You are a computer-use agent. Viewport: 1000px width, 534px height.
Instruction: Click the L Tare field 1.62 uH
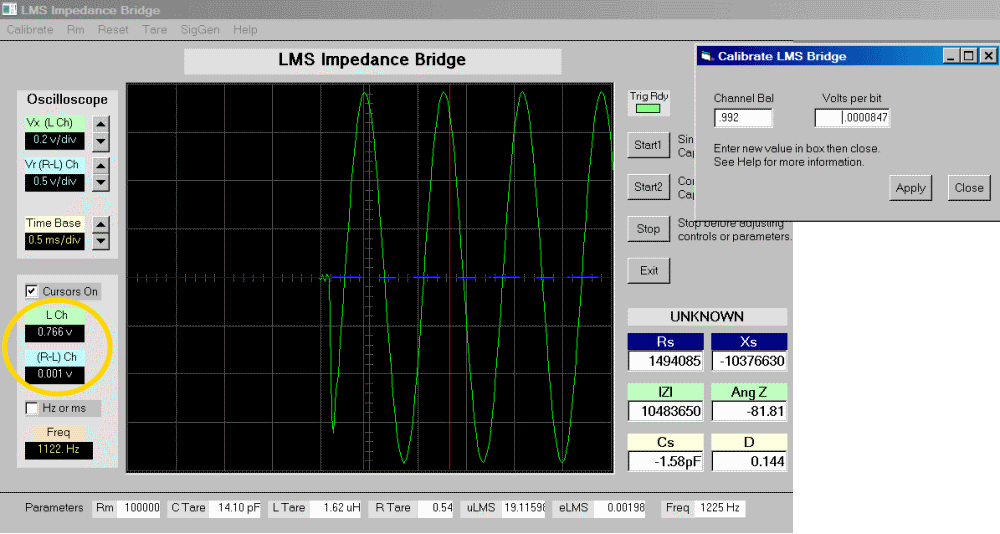click(x=335, y=508)
